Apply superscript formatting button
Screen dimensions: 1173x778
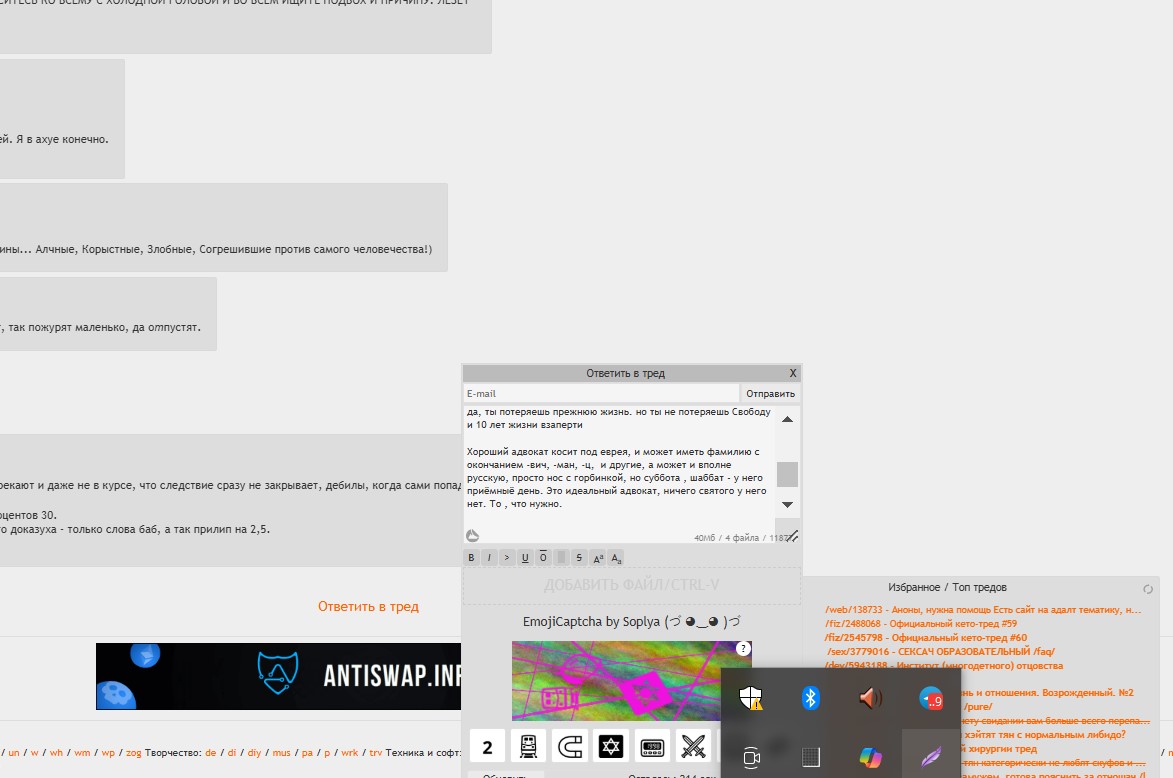point(598,557)
